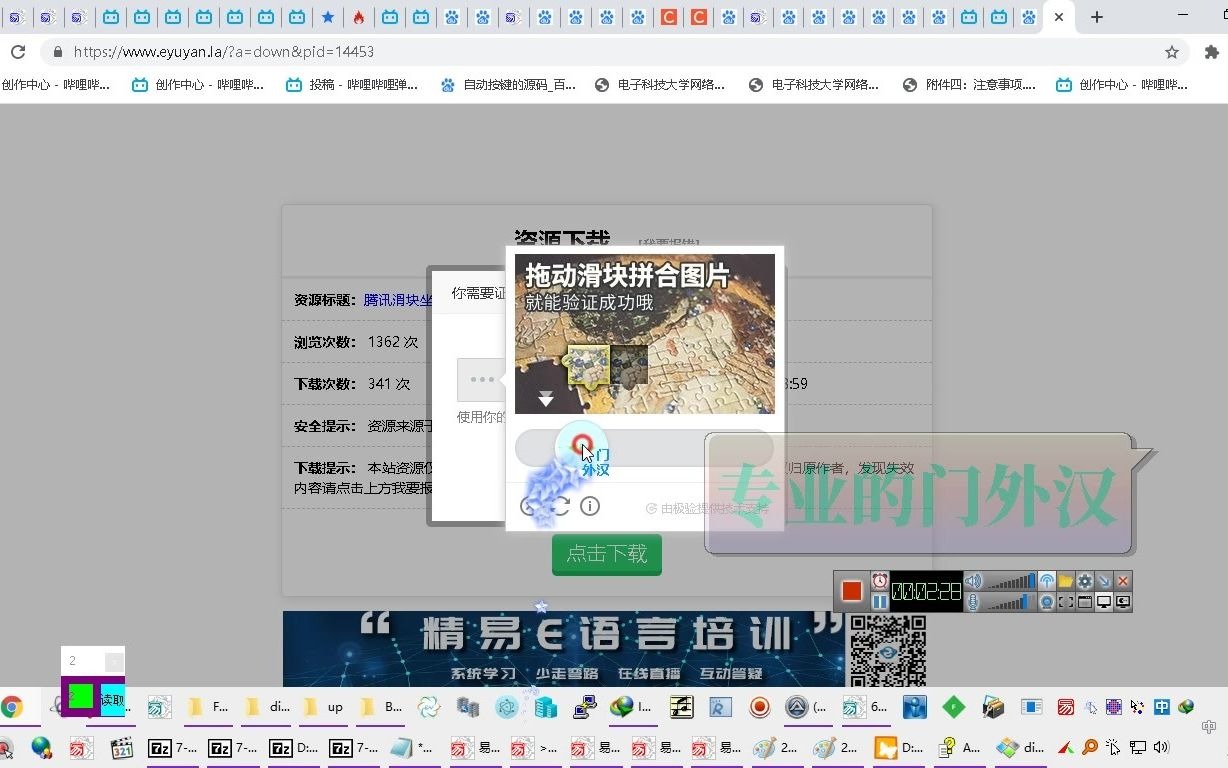Viewport: 1228px width, 768px height.
Task: Switch to the first browser tab
Action: coord(17,17)
